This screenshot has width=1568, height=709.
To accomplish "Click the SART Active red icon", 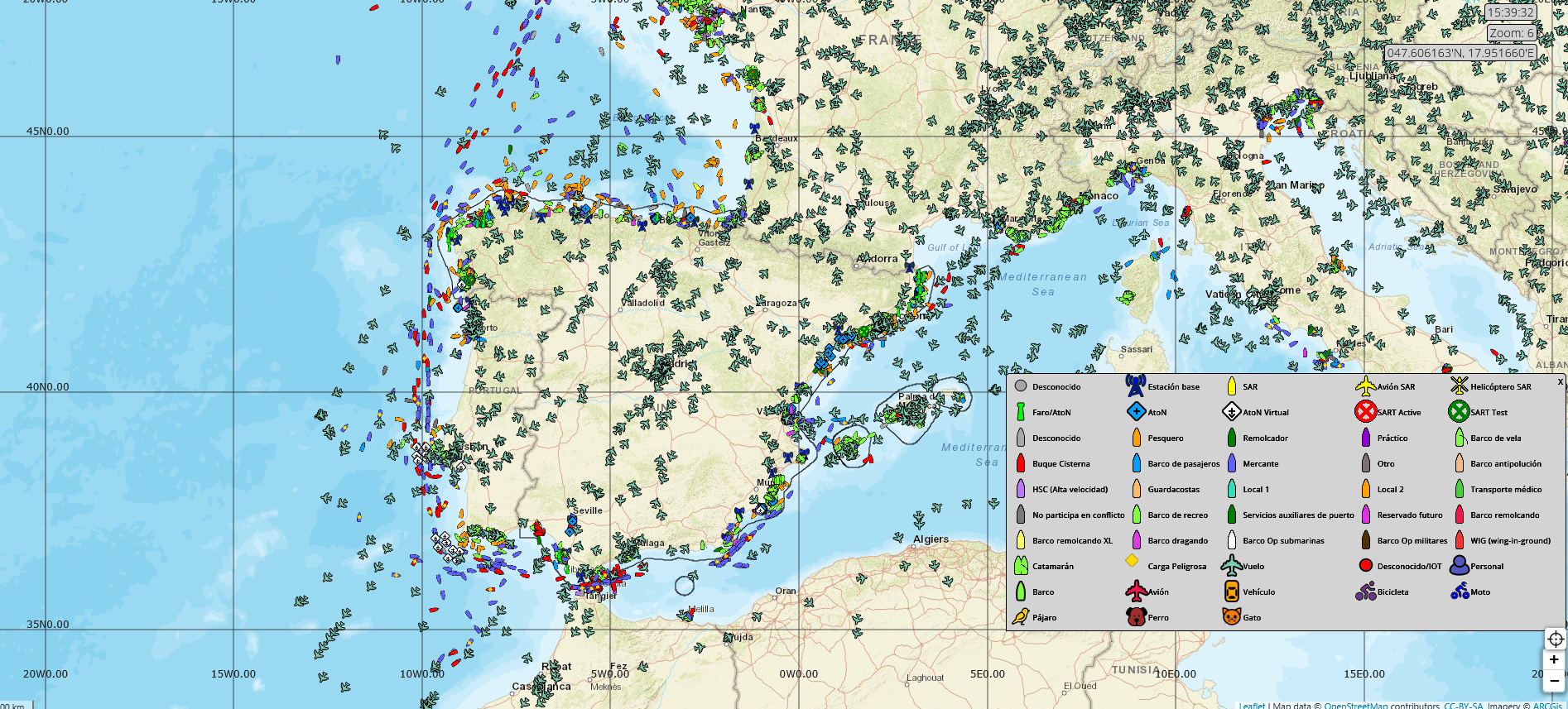I will tap(1365, 411).
